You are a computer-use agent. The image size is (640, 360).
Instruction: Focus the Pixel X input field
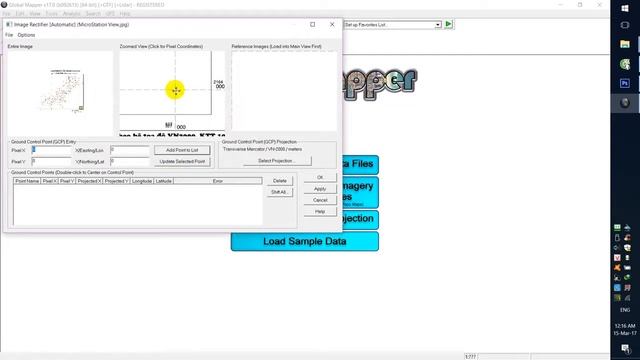(51, 150)
